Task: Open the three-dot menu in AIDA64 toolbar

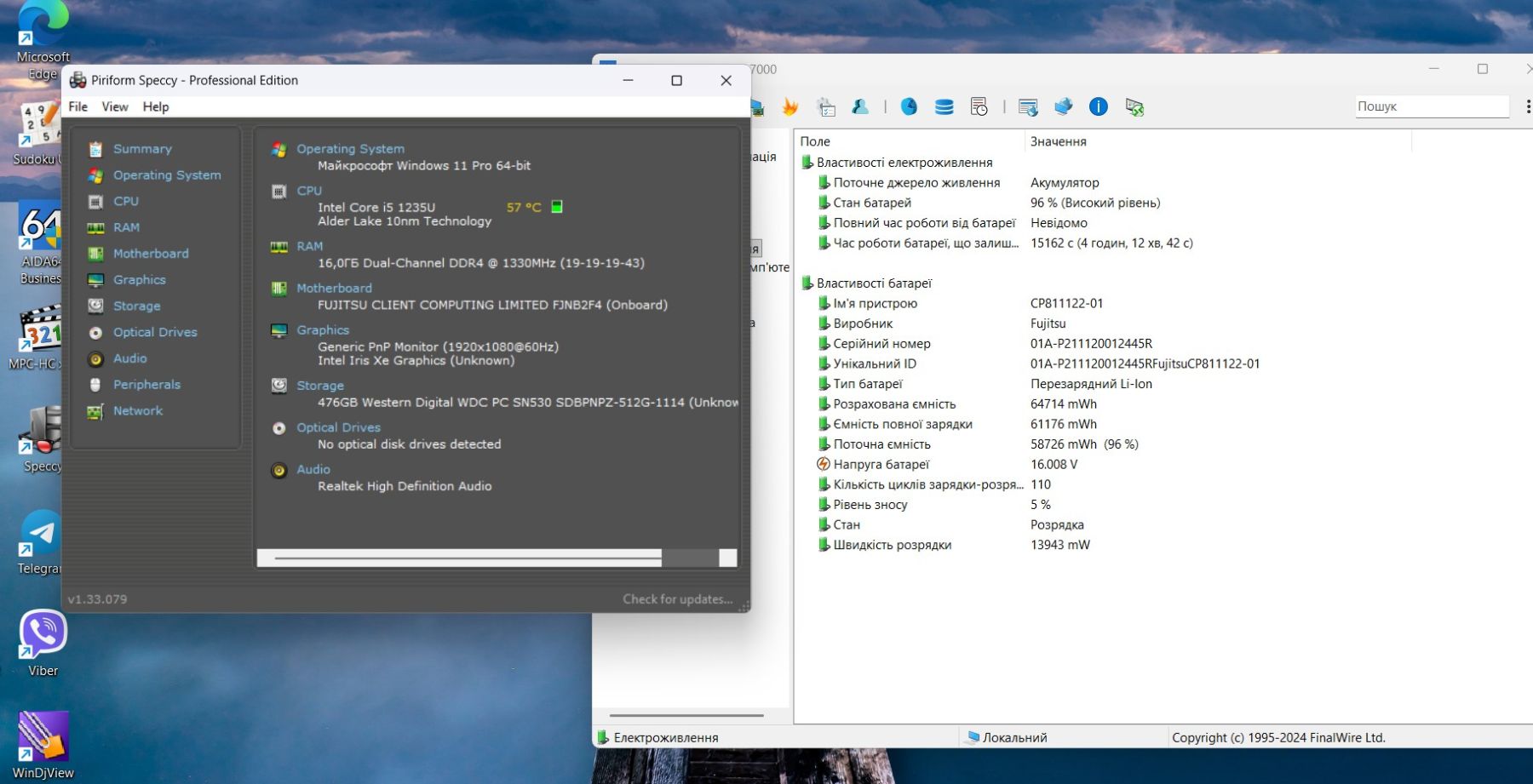Action: pos(1527,106)
